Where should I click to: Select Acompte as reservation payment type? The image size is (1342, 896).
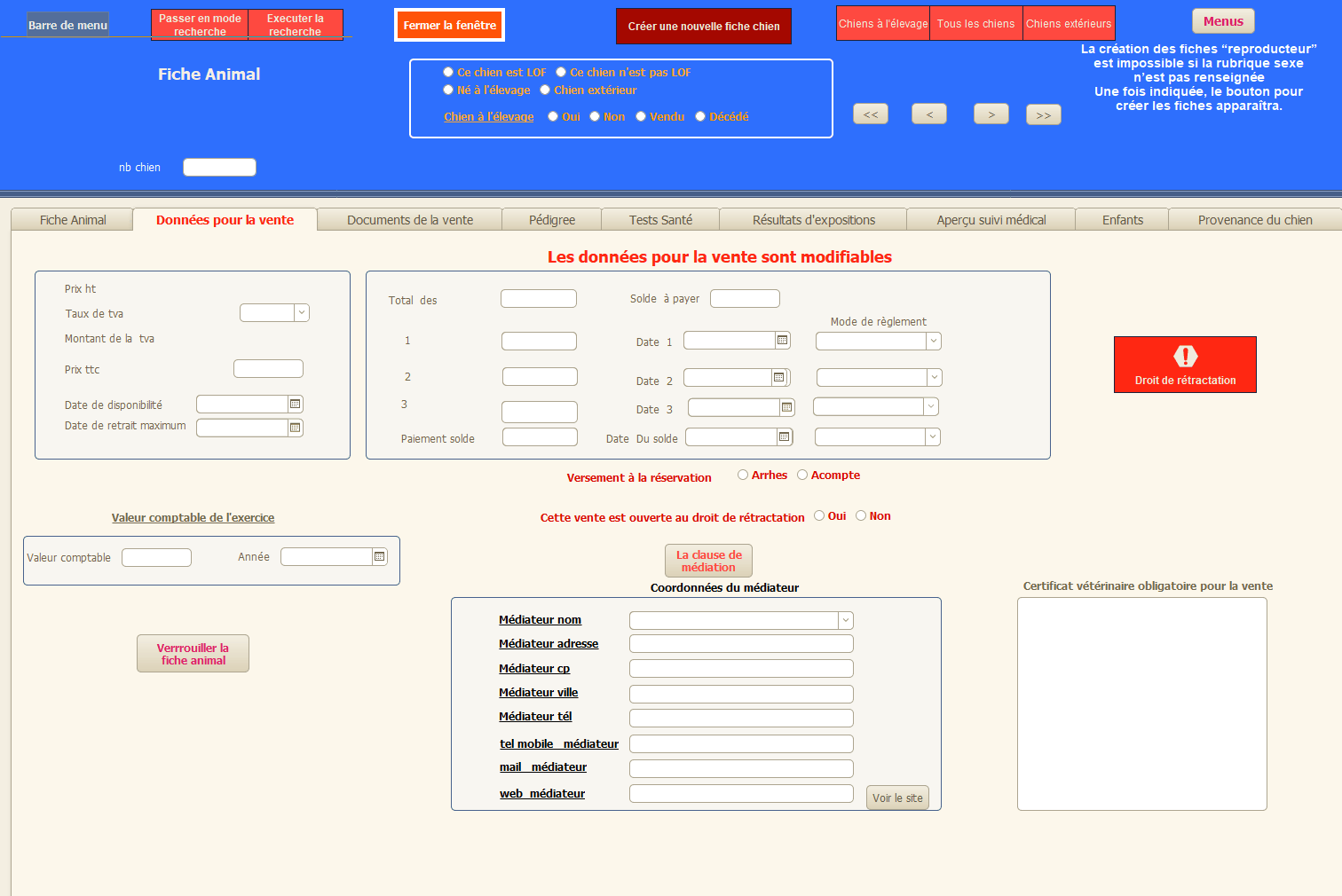pos(802,476)
